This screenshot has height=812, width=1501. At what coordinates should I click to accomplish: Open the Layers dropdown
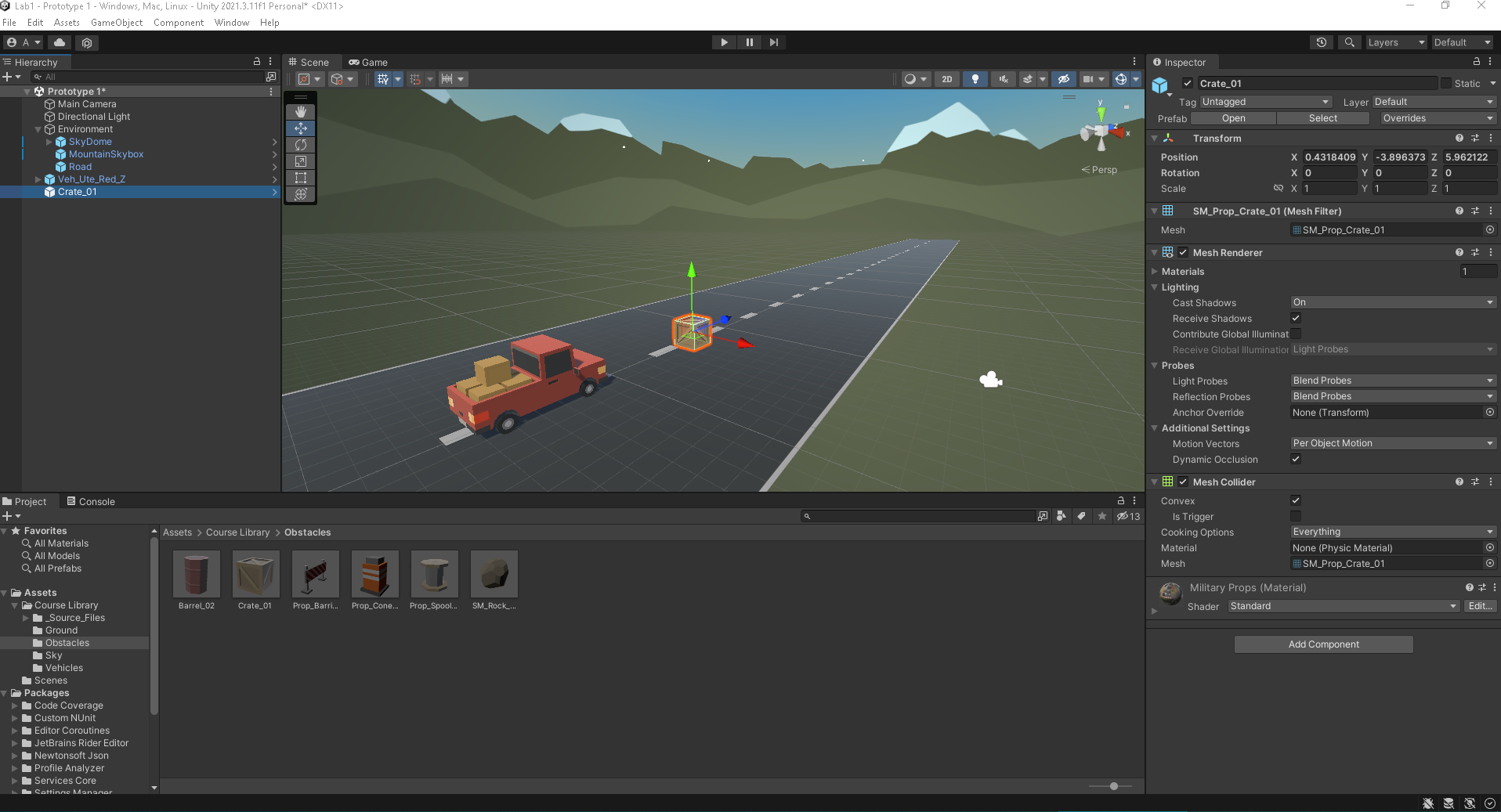click(1395, 42)
